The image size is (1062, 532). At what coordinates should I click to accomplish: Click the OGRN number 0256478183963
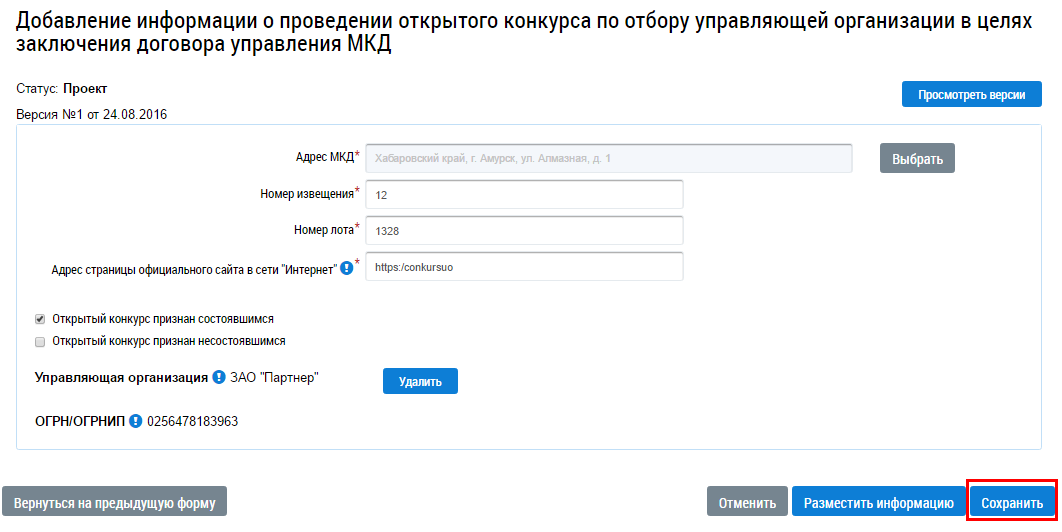[x=193, y=421]
